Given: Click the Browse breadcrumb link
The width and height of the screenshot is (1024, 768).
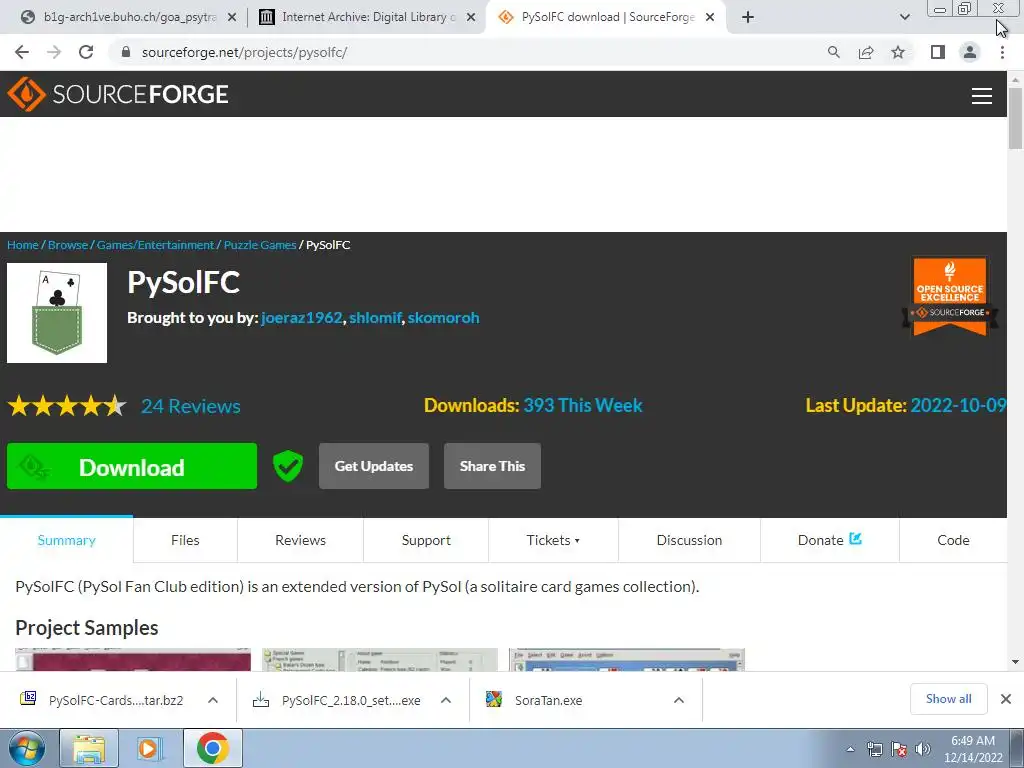Looking at the screenshot, I should [68, 245].
